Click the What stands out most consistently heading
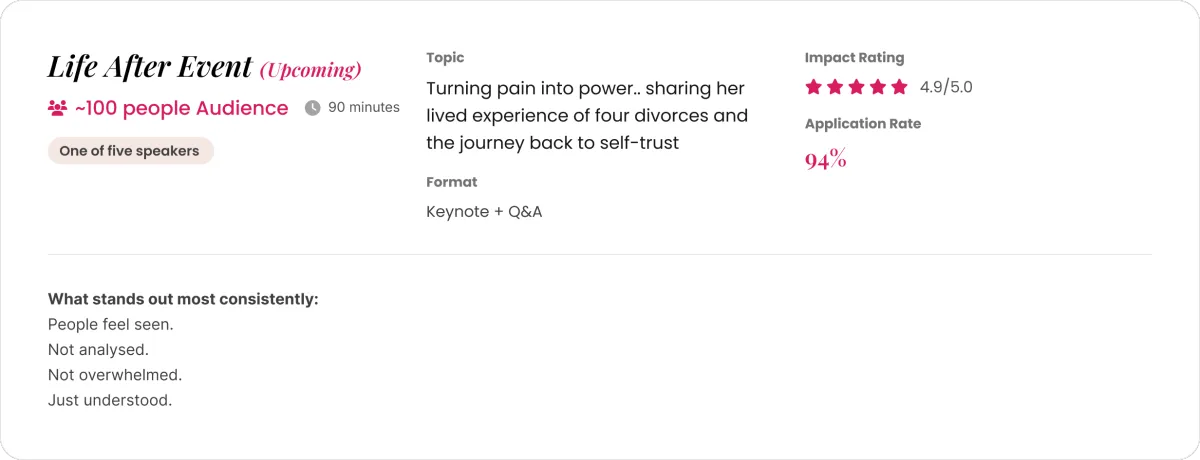 click(183, 299)
